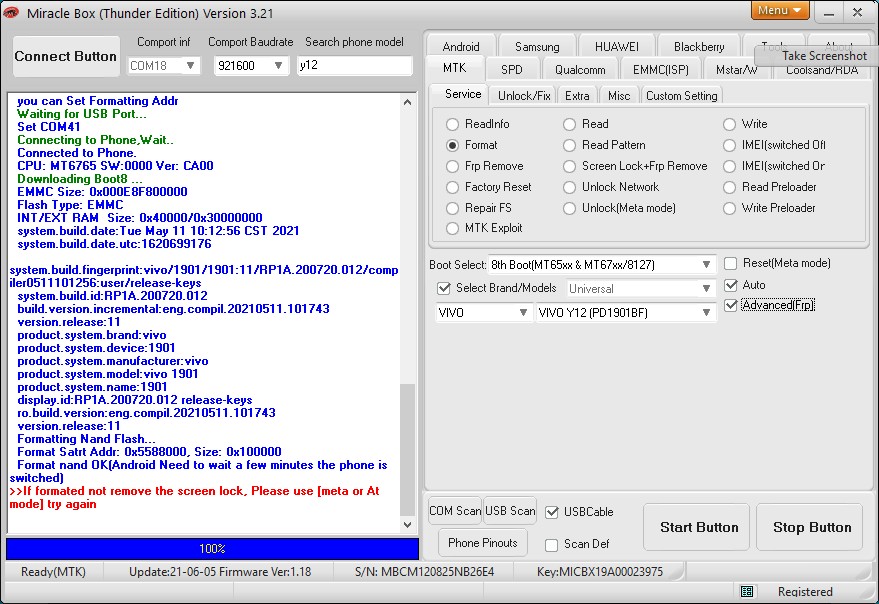Click the log scrollbar up arrow

[408, 102]
